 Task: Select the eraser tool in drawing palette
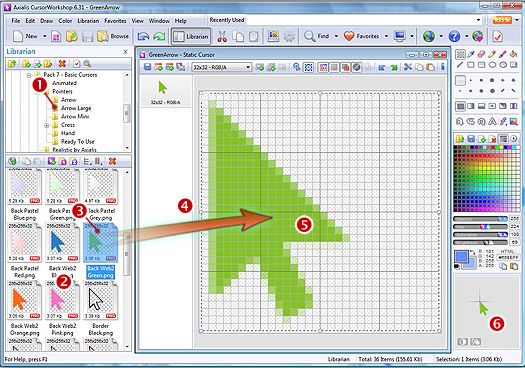481,54
